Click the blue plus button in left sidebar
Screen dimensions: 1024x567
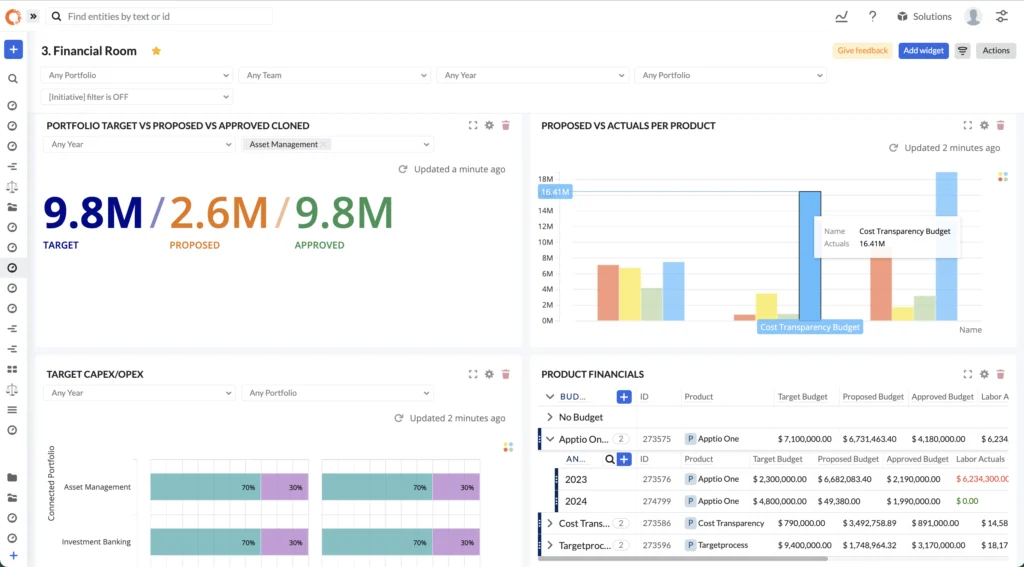[x=13, y=49]
